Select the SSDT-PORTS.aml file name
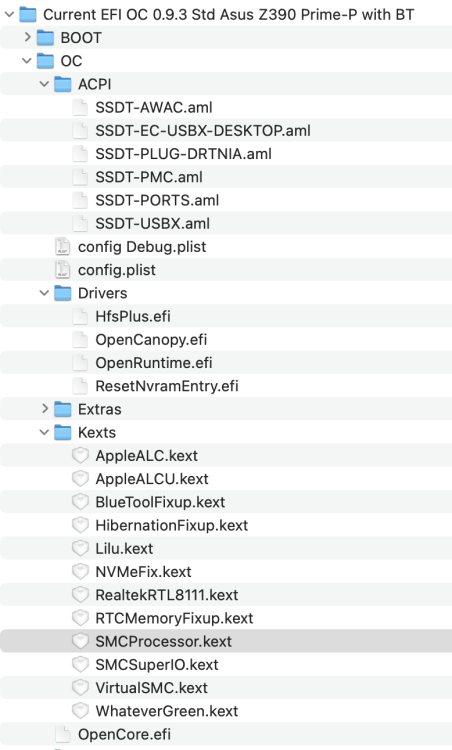452x750 pixels. [157, 200]
